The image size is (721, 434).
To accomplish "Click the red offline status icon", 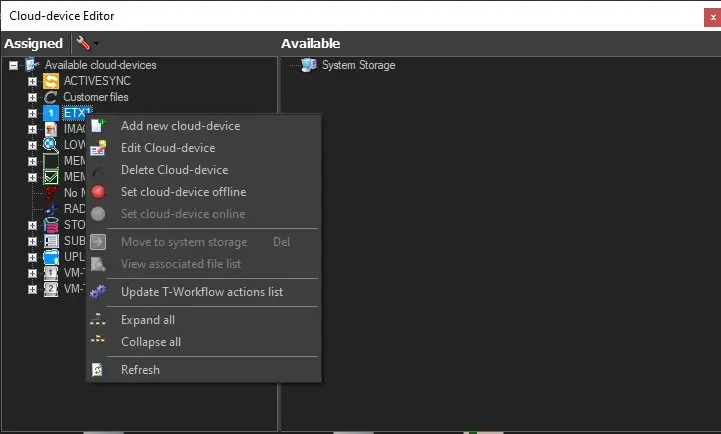I will (98, 192).
